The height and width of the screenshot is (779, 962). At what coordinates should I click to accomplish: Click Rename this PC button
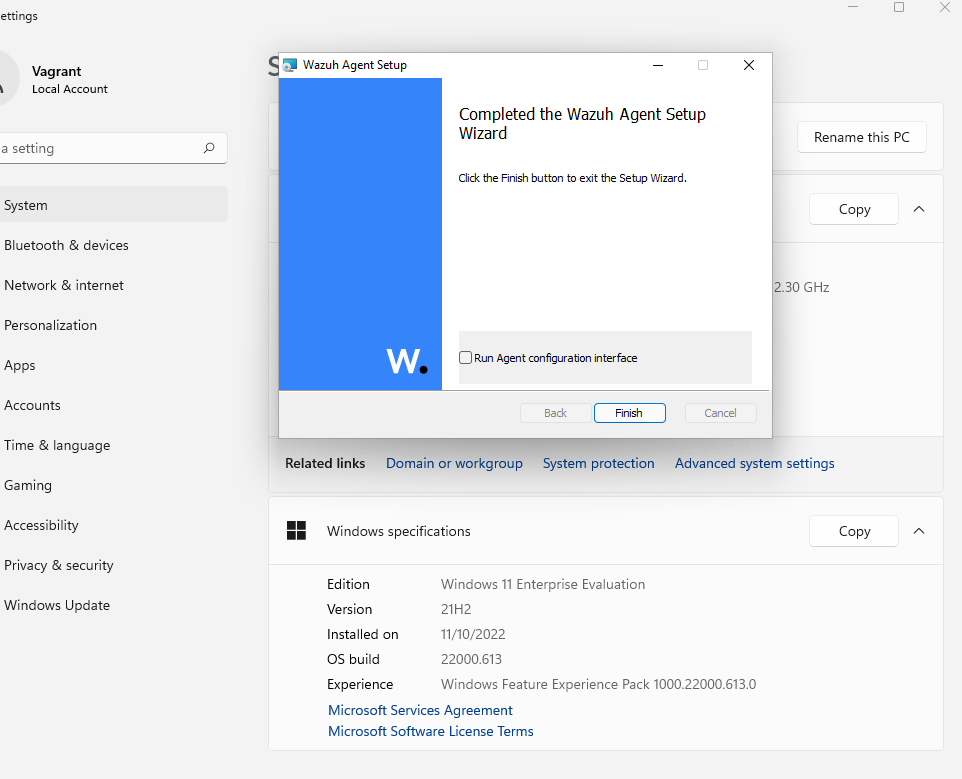point(861,137)
